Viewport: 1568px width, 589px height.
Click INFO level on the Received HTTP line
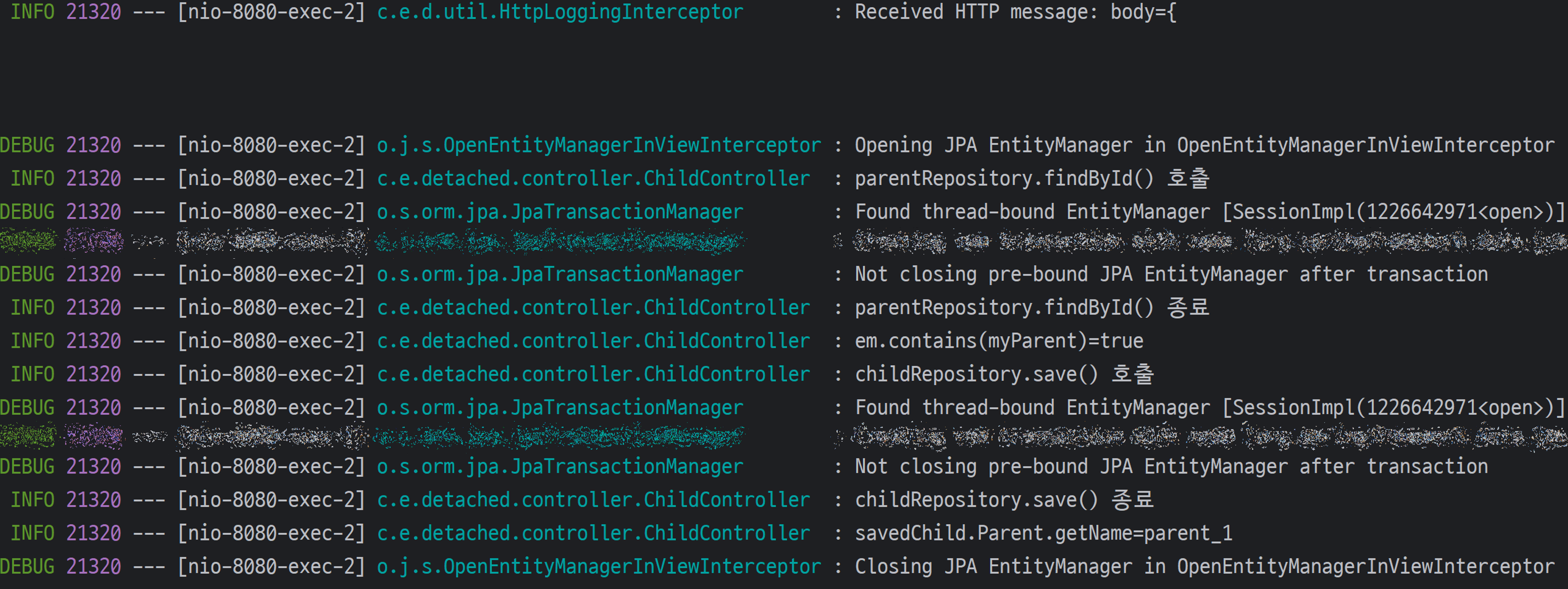pyautogui.click(x=32, y=12)
